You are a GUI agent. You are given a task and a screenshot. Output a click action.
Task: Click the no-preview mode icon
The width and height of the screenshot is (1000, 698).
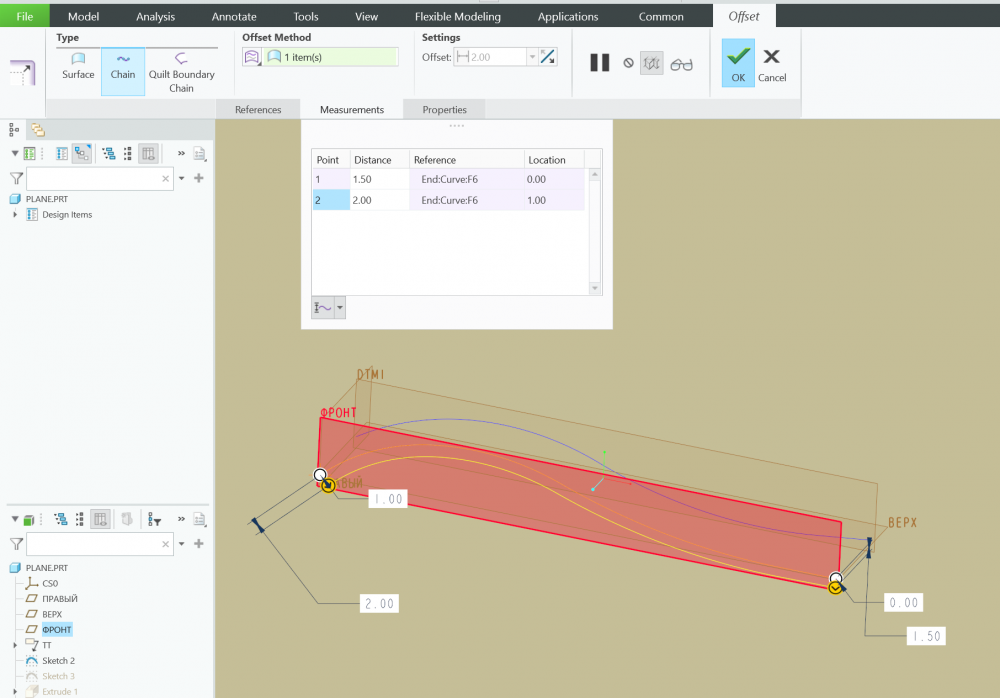[x=628, y=63]
